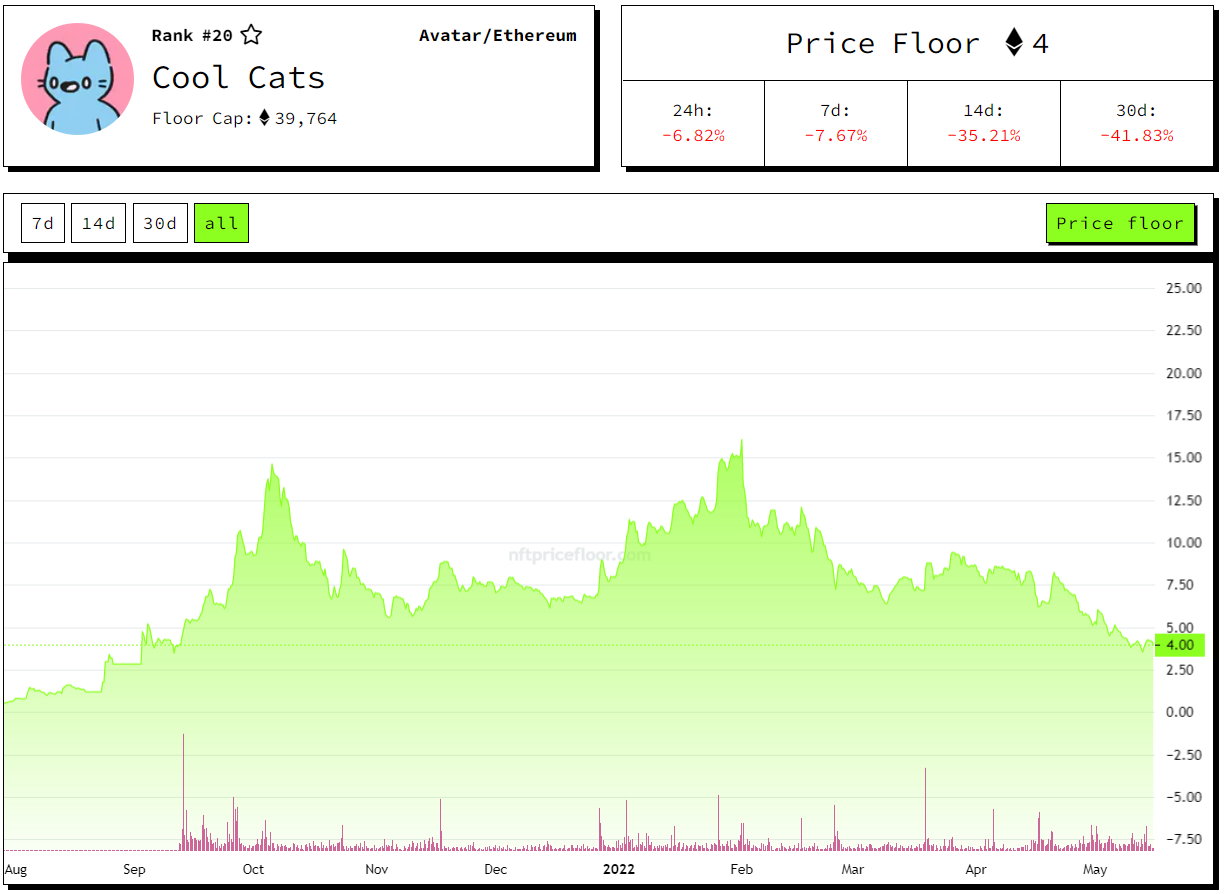
Task: Click the Price floor button
Action: click(1120, 223)
